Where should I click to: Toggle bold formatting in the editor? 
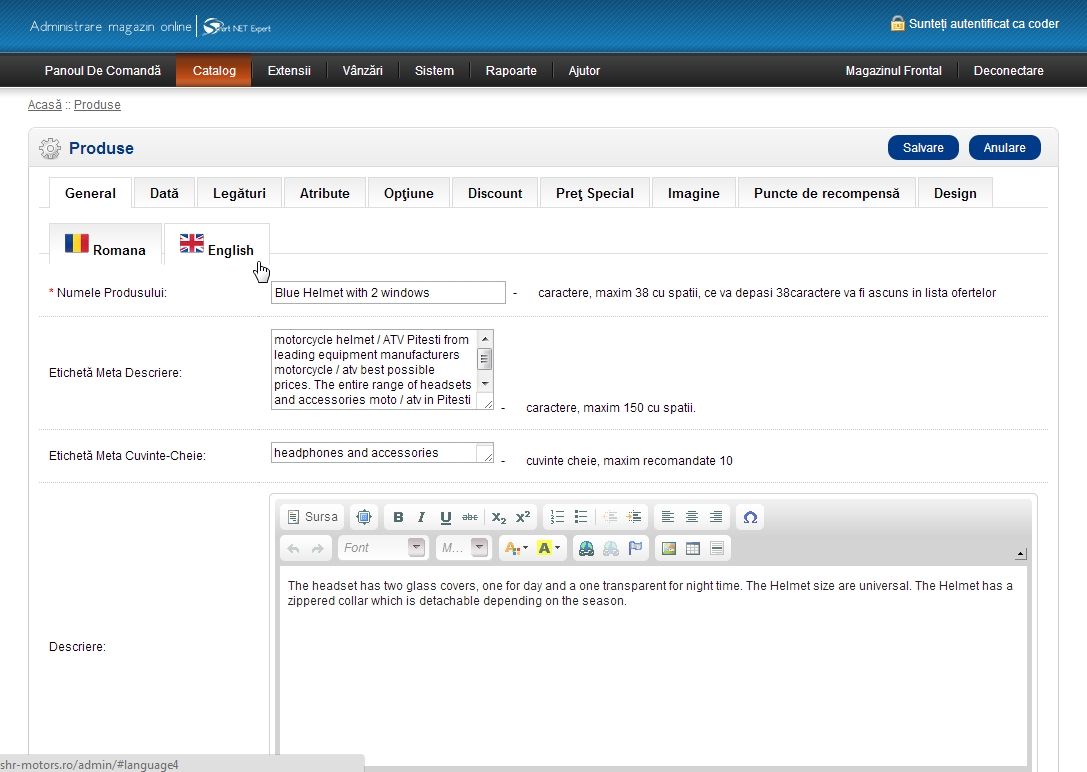coord(398,517)
